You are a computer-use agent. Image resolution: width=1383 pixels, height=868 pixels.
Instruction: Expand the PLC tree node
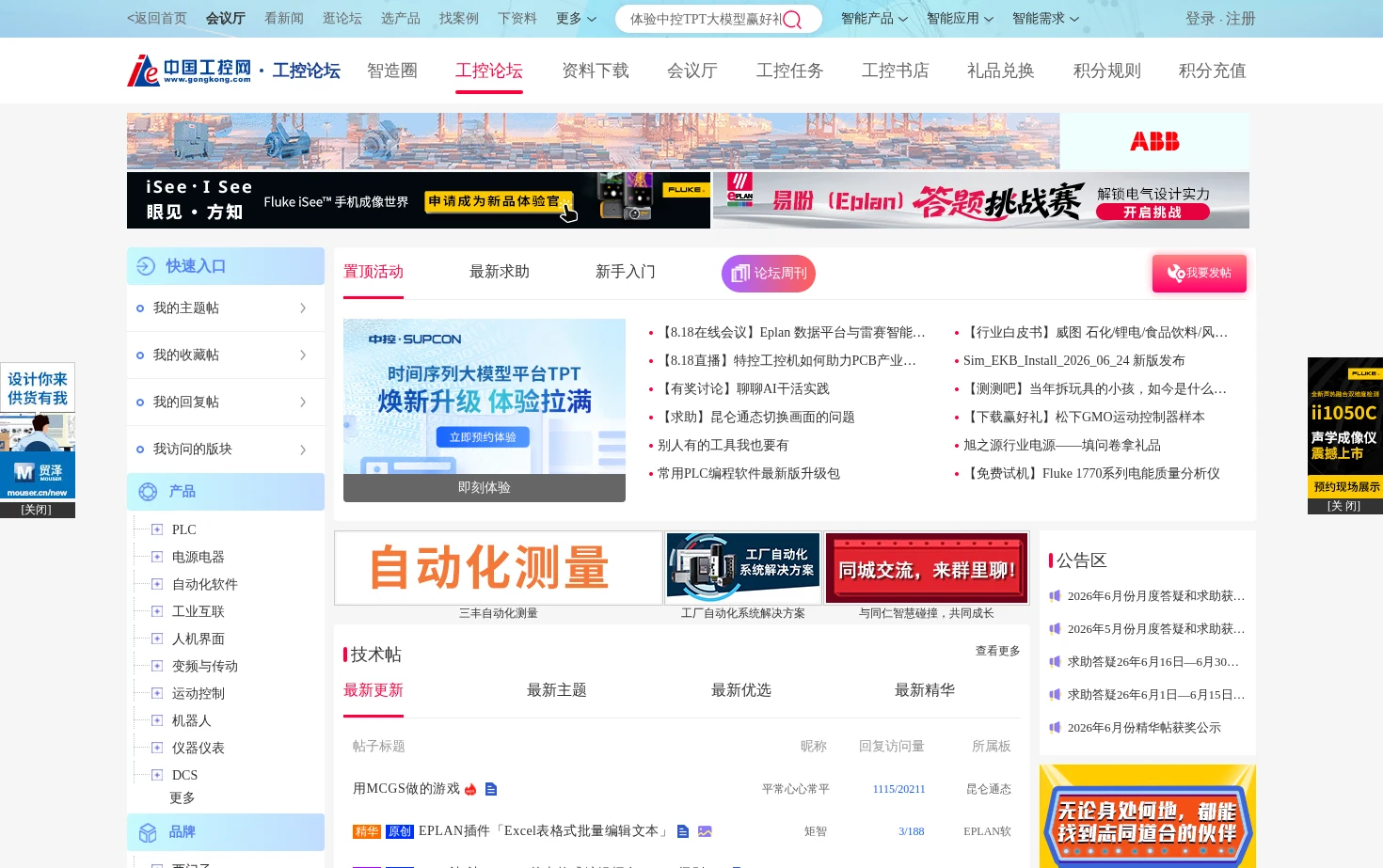(x=157, y=529)
